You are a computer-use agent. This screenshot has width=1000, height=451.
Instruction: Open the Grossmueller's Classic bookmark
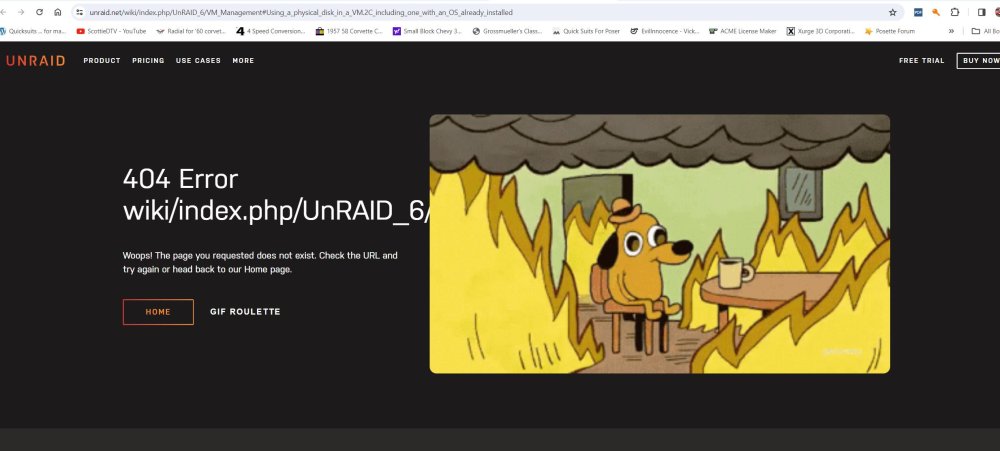tap(508, 31)
